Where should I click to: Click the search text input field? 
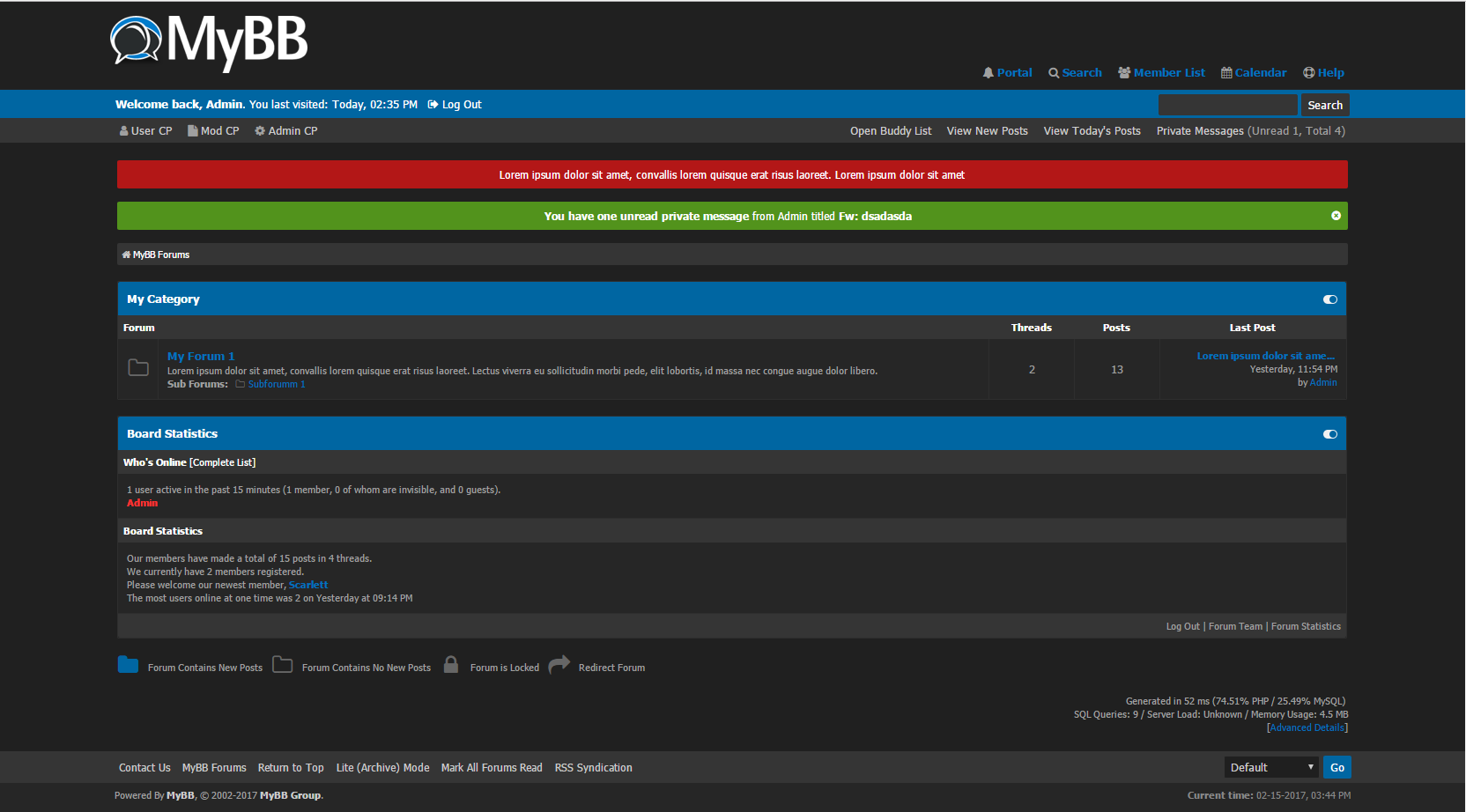tap(1227, 105)
